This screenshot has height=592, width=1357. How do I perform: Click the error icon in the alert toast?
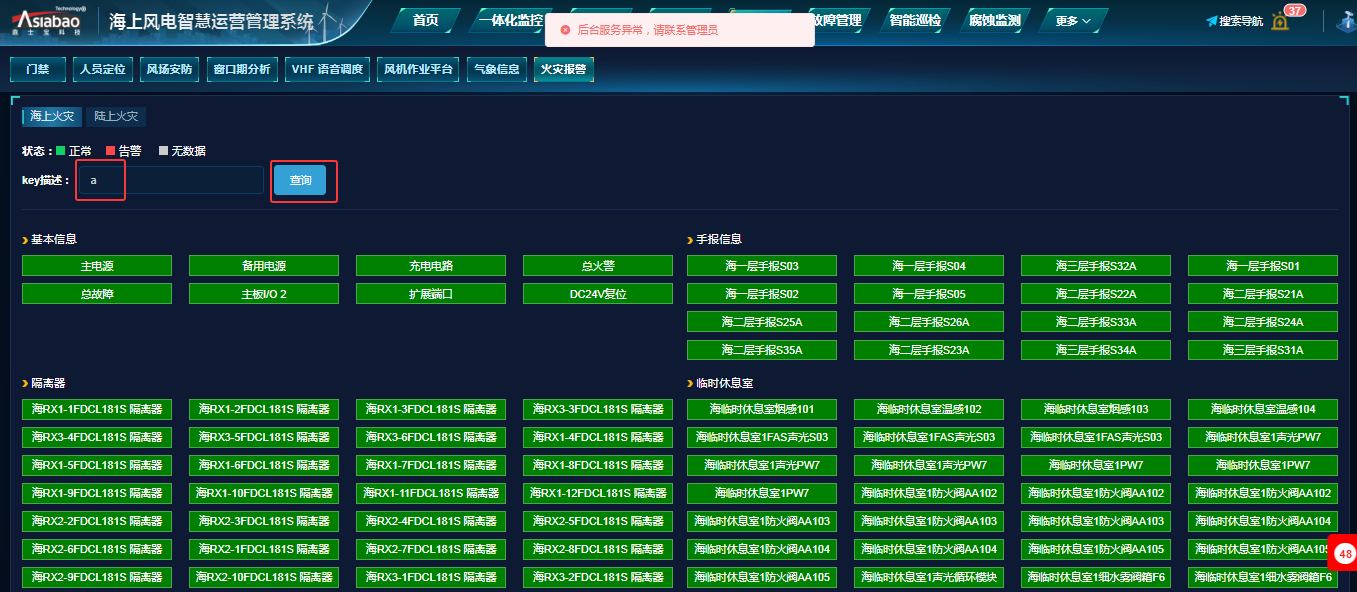[565, 30]
